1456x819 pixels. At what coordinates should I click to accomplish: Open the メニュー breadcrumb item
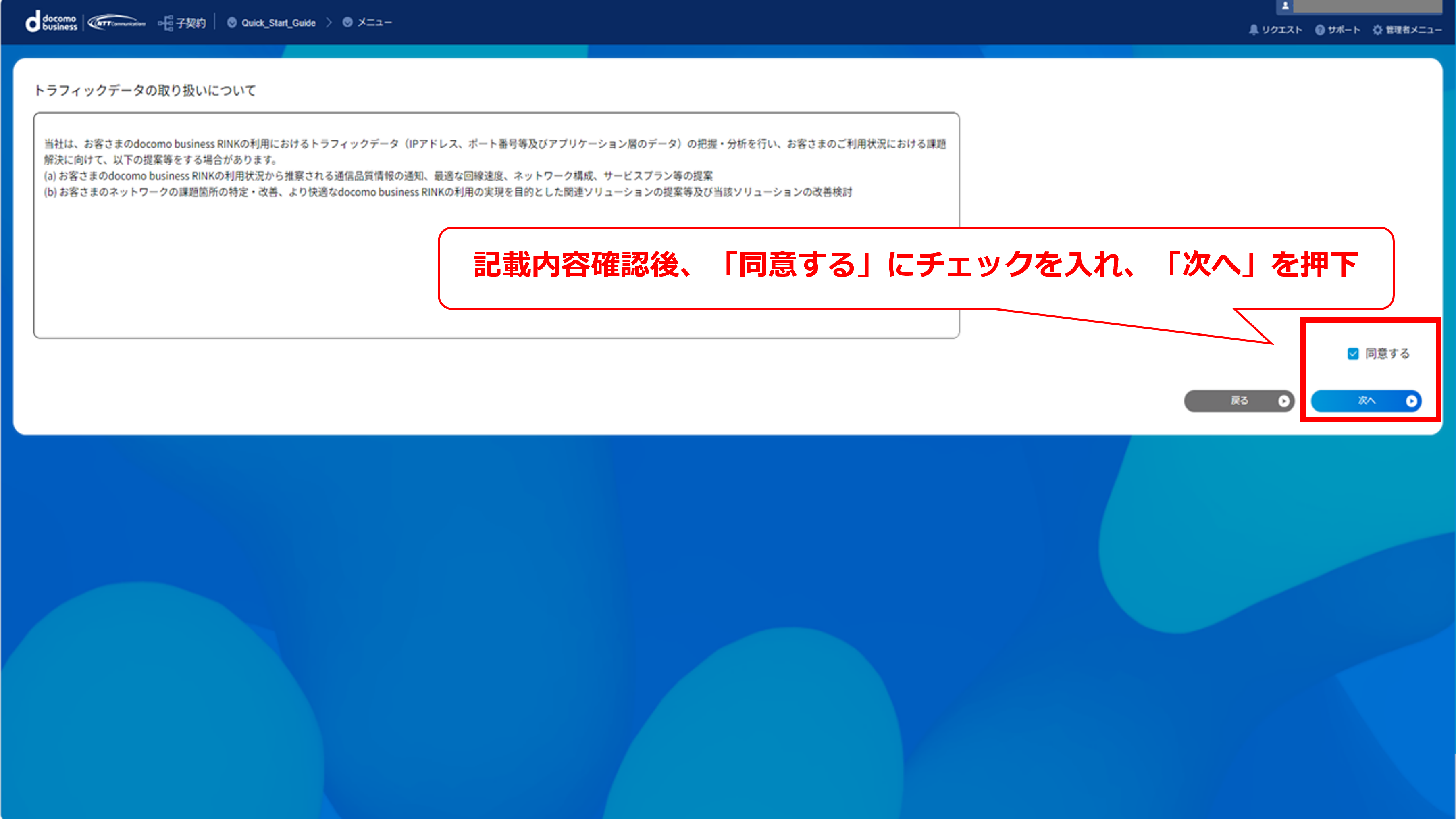click(x=367, y=22)
